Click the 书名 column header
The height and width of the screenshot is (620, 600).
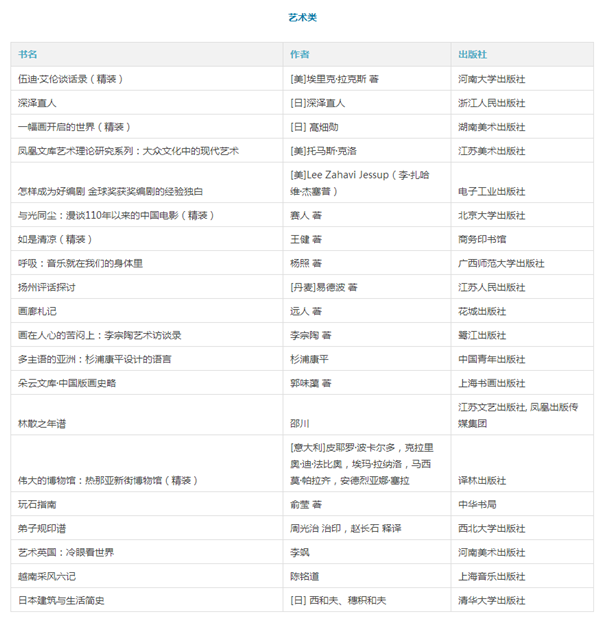coord(28,54)
